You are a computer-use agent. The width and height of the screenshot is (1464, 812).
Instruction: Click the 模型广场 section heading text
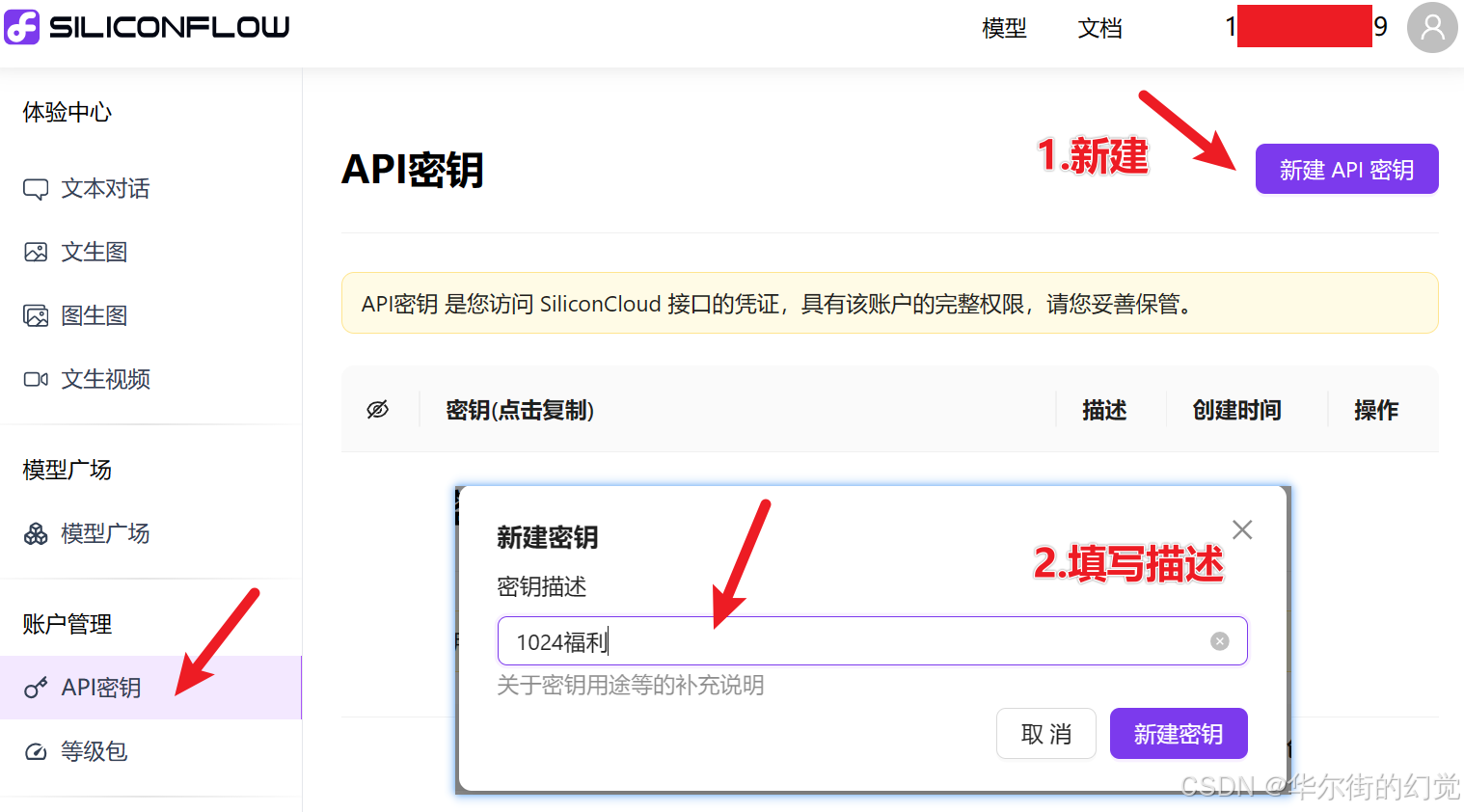pyautogui.click(x=68, y=471)
